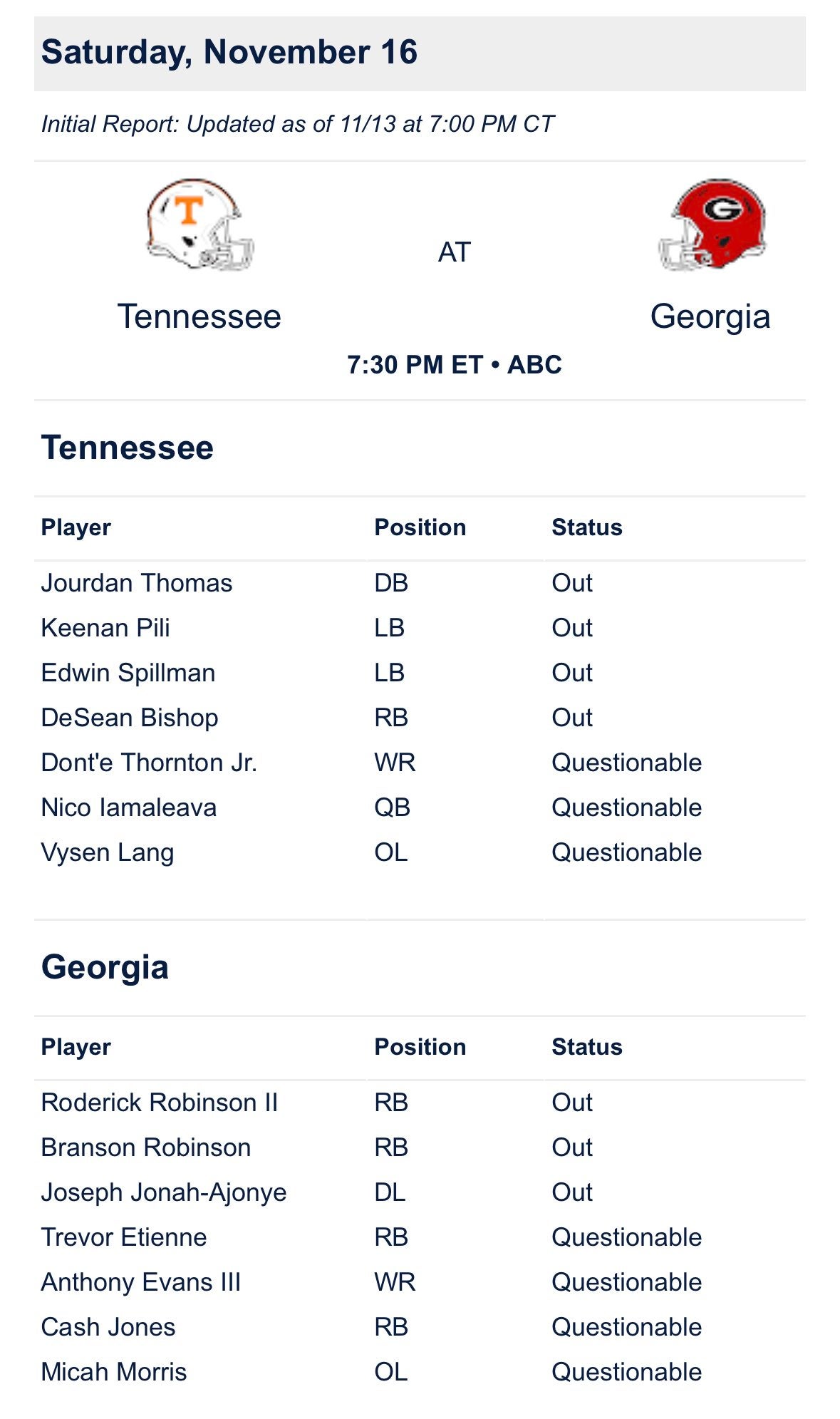The height and width of the screenshot is (1419, 840).
Task: Click the Georgia section heading
Action: pyautogui.click(x=105, y=967)
